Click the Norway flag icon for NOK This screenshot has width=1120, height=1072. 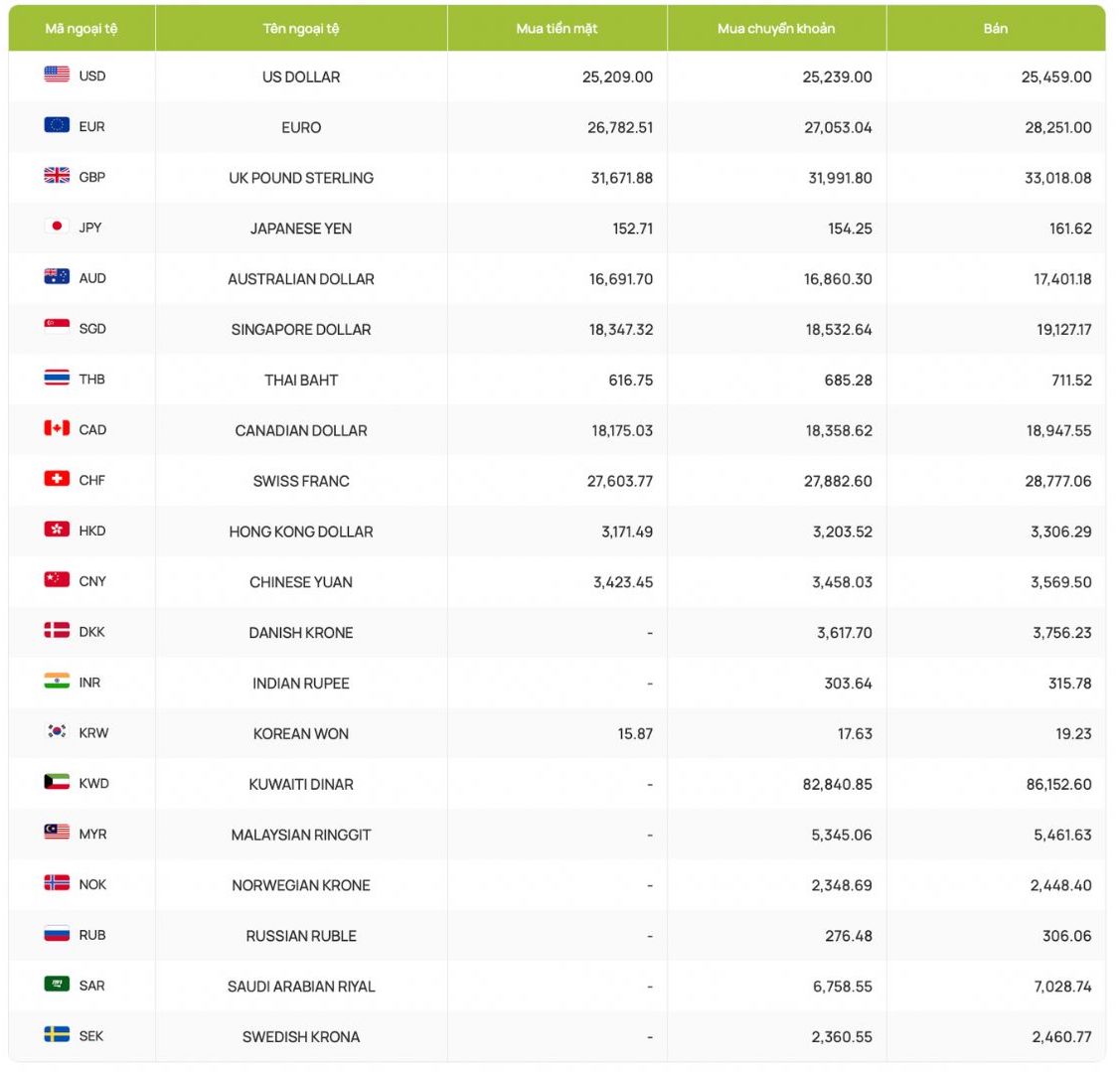pos(58,883)
